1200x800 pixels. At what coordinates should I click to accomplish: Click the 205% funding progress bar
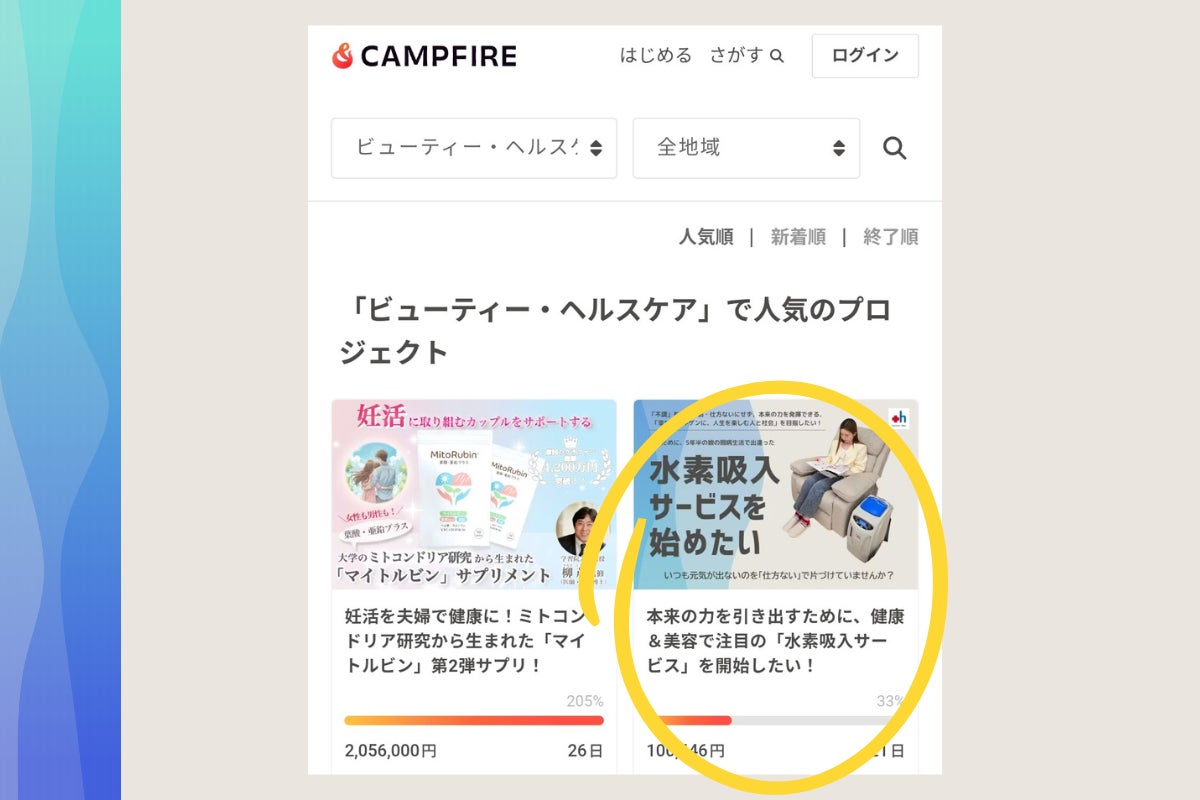[x=474, y=720]
